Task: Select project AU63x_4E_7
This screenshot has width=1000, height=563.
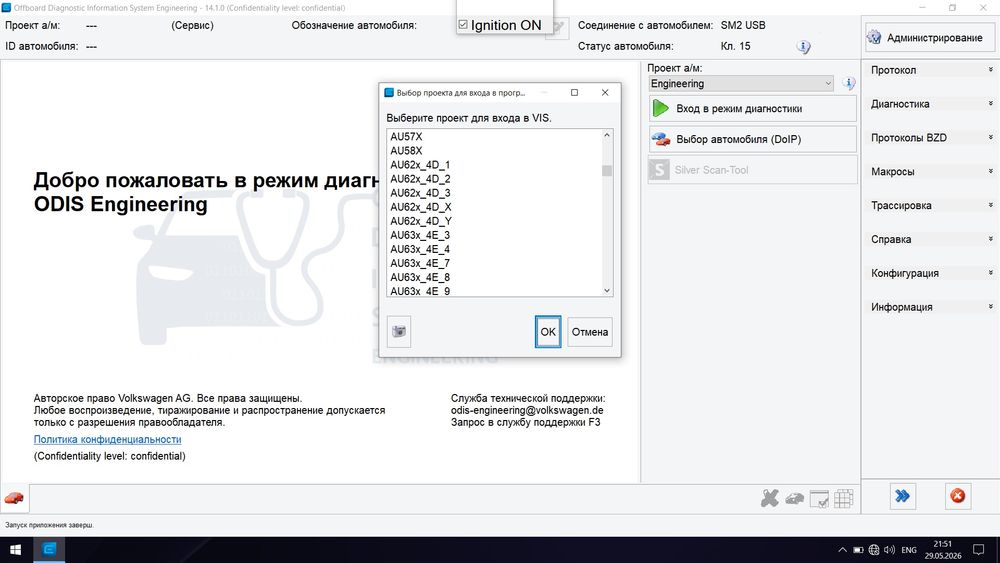Action: (x=420, y=263)
